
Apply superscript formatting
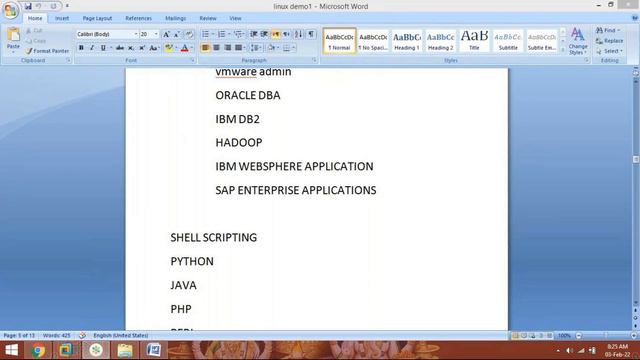tap(142, 48)
